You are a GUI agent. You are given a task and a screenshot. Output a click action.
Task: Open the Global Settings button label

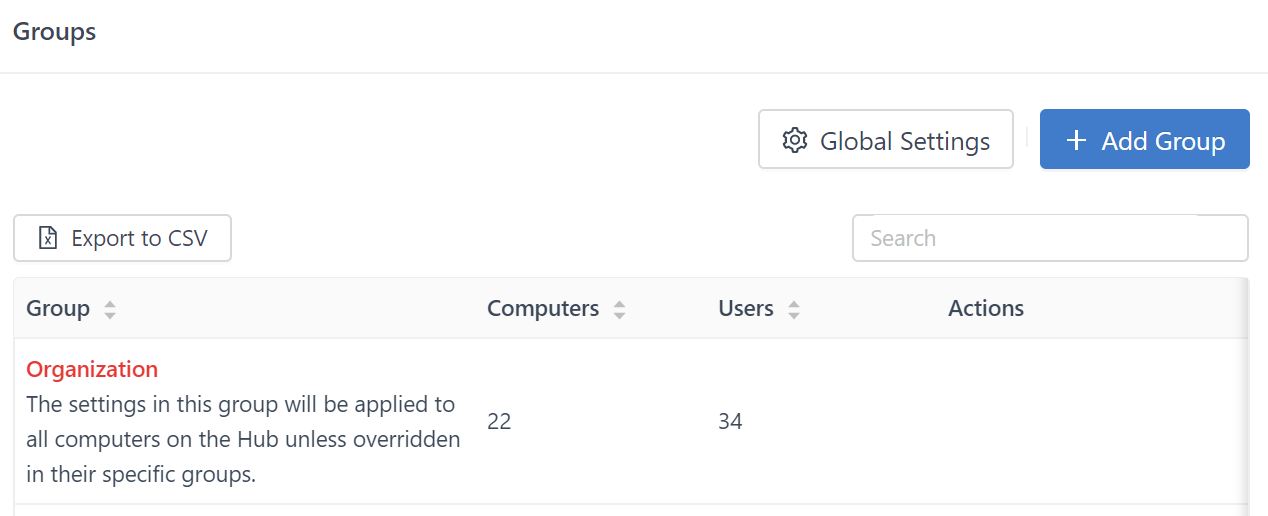coord(905,141)
